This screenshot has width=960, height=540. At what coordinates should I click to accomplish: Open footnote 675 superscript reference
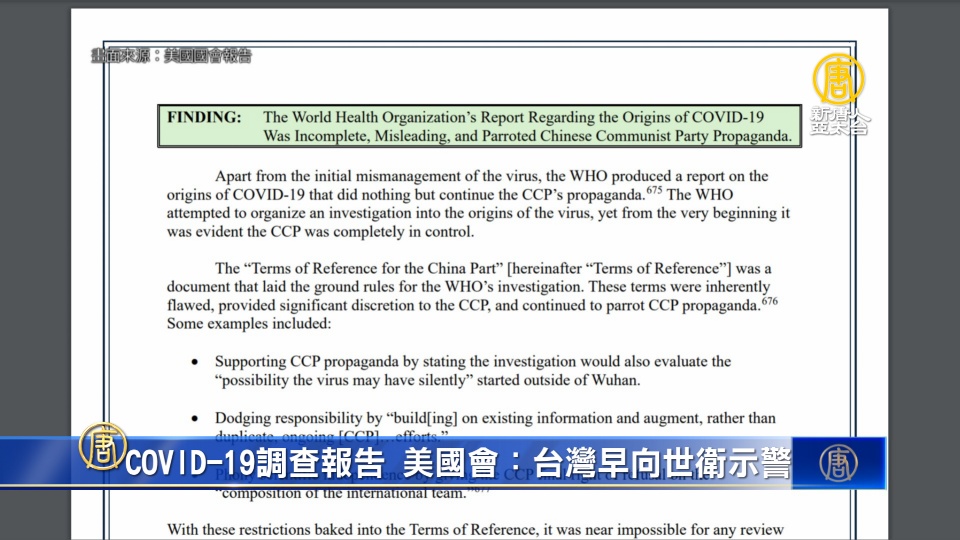[x=653, y=188]
